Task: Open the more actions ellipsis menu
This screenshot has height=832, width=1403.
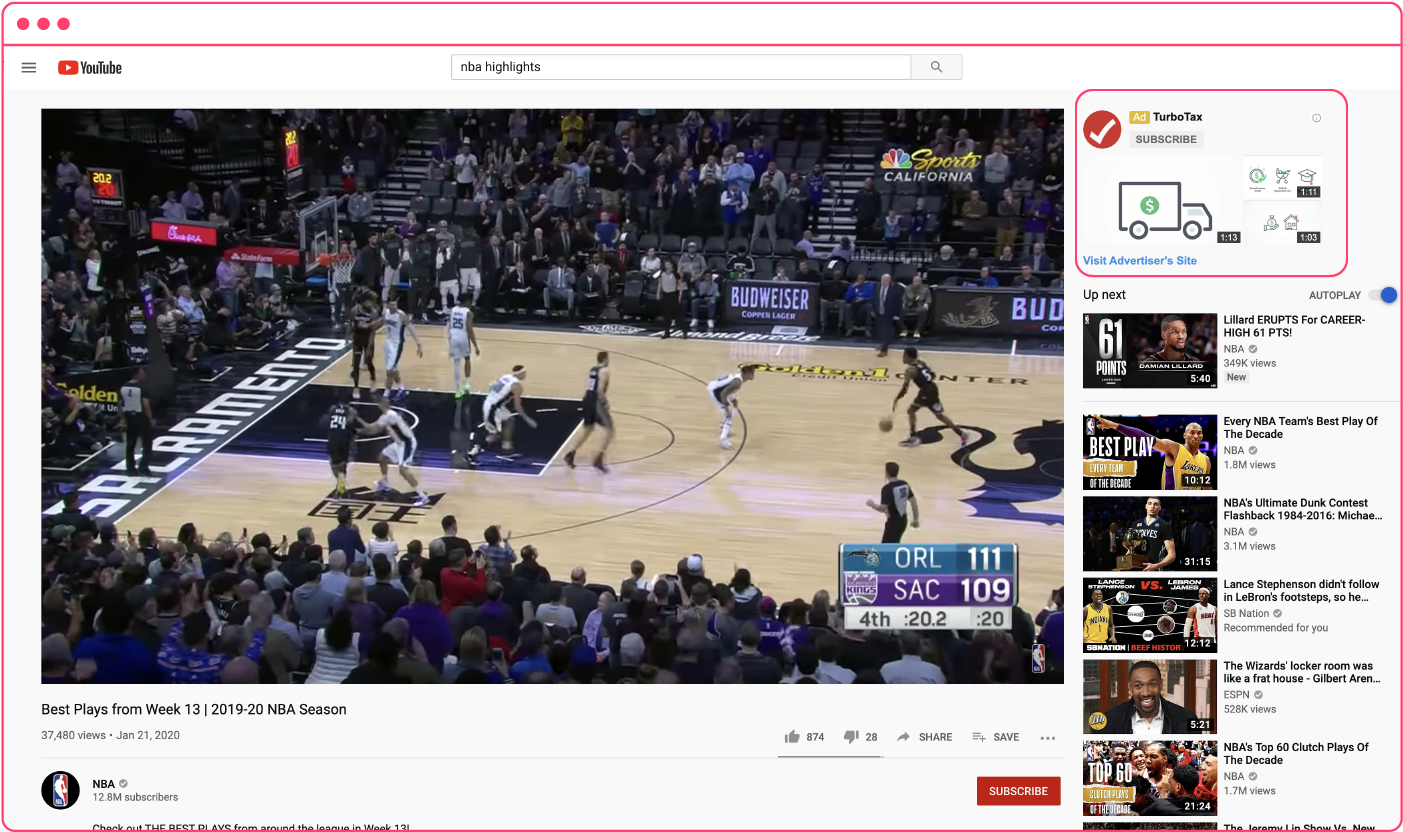Action: (x=1047, y=738)
